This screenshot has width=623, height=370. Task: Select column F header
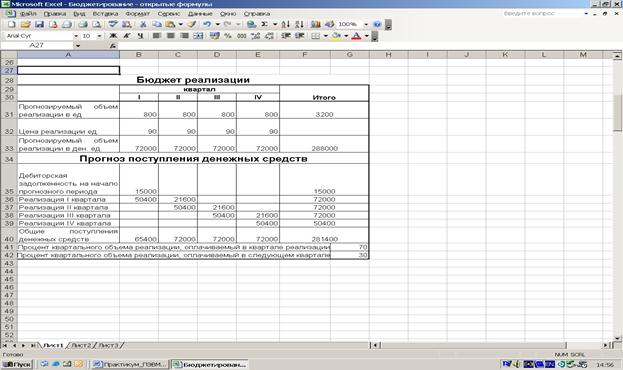(305, 55)
